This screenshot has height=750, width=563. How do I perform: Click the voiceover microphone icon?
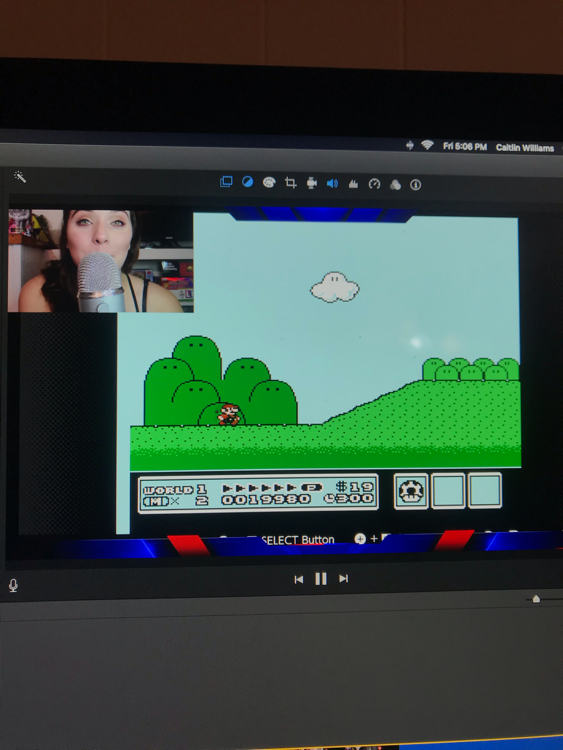point(13,585)
